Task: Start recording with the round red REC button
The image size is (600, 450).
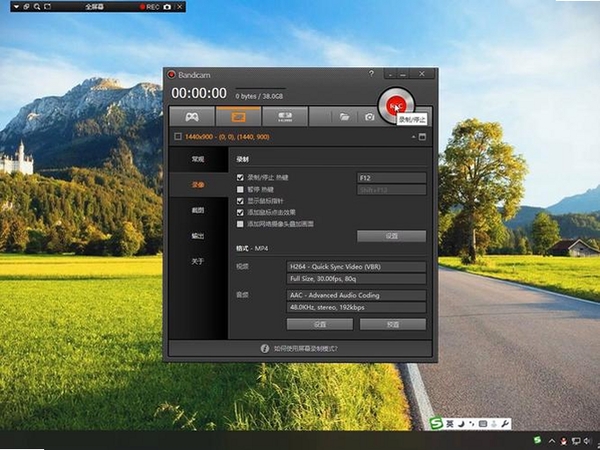Action: 396,106
